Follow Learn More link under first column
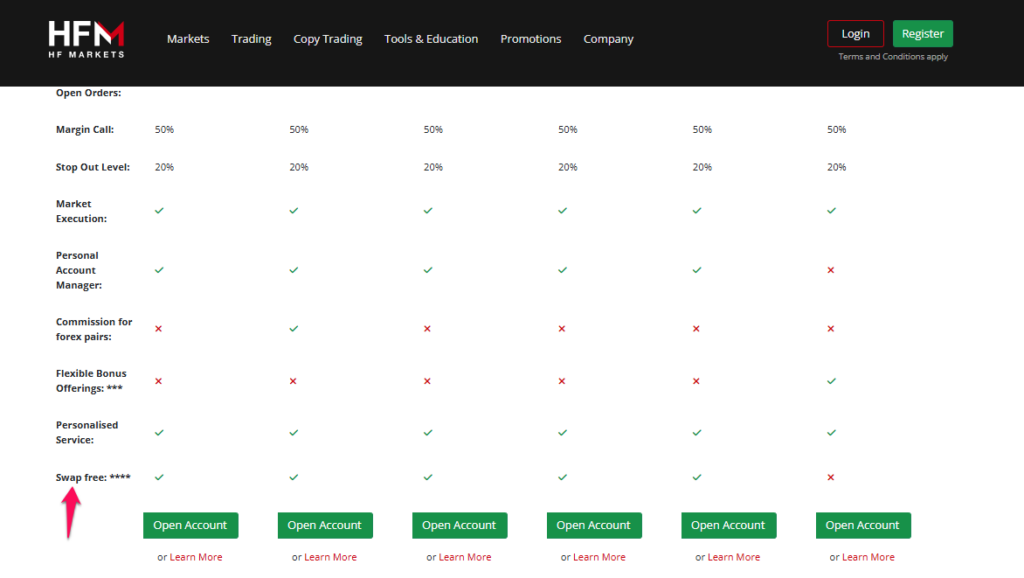The image size is (1024, 578). coord(196,557)
